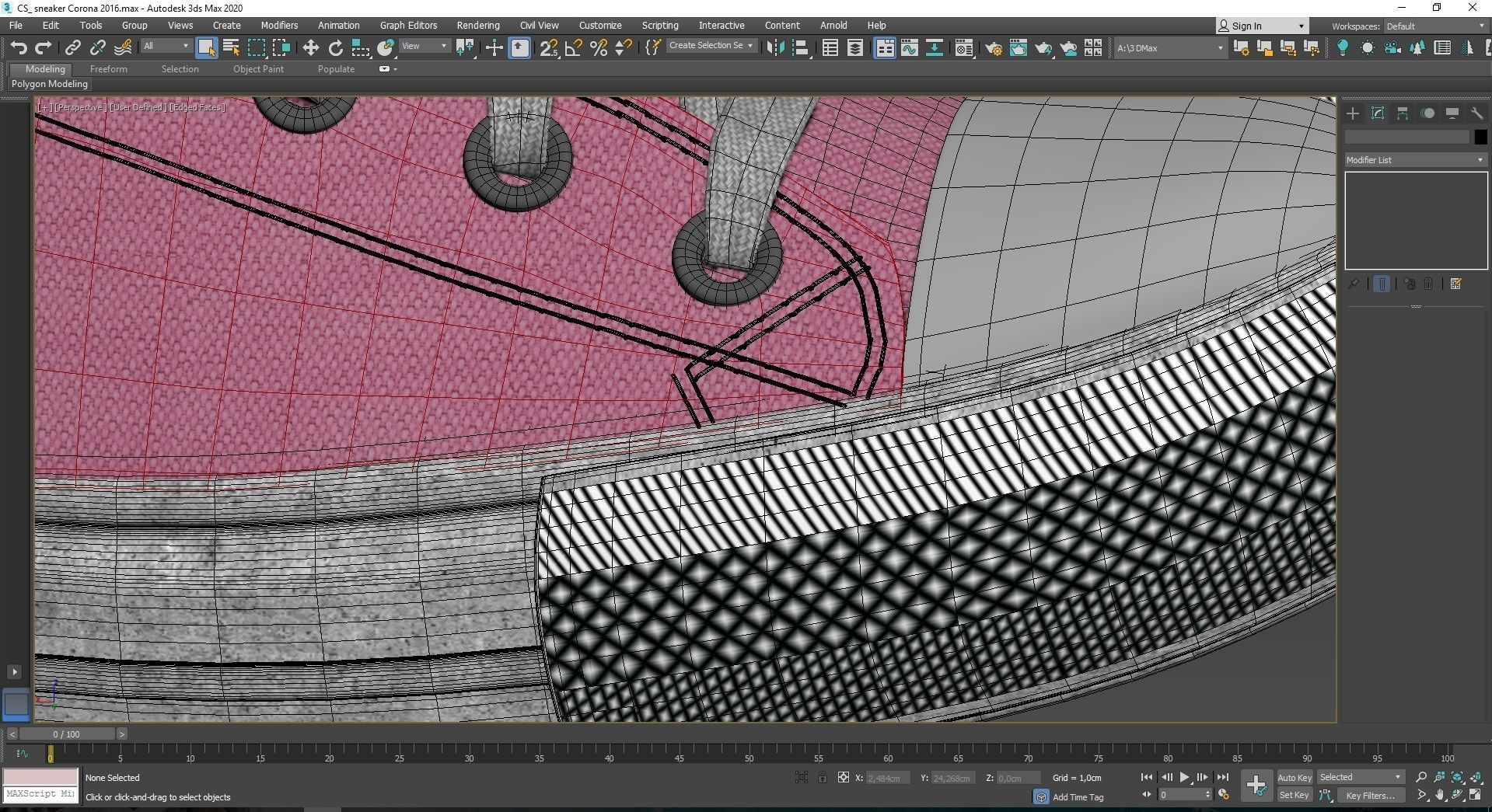The width and height of the screenshot is (1492, 812).
Task: Activate the Select and Link tool
Action: 72,48
